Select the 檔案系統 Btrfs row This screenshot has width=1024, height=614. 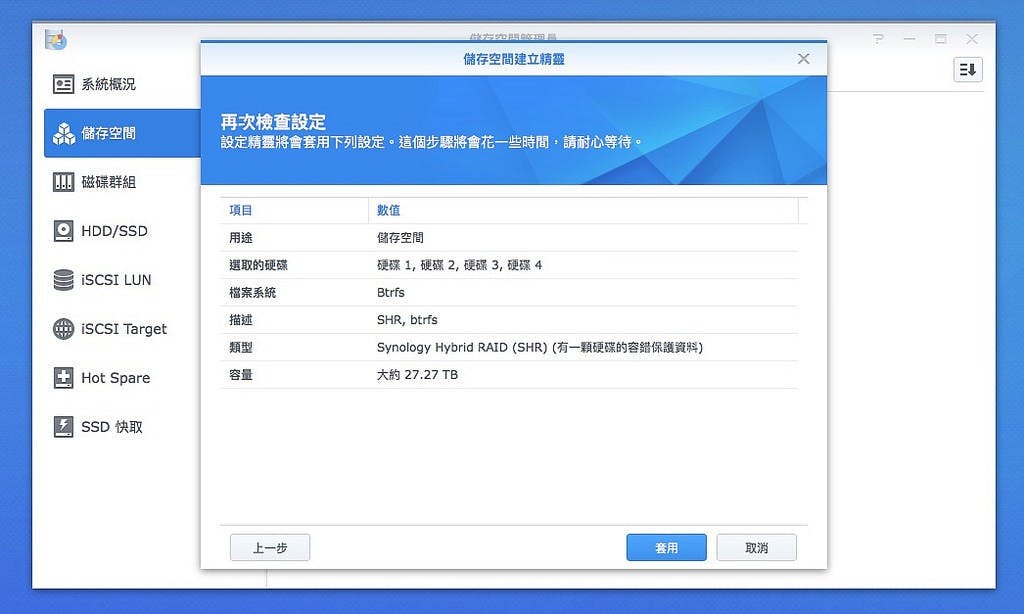(508, 293)
